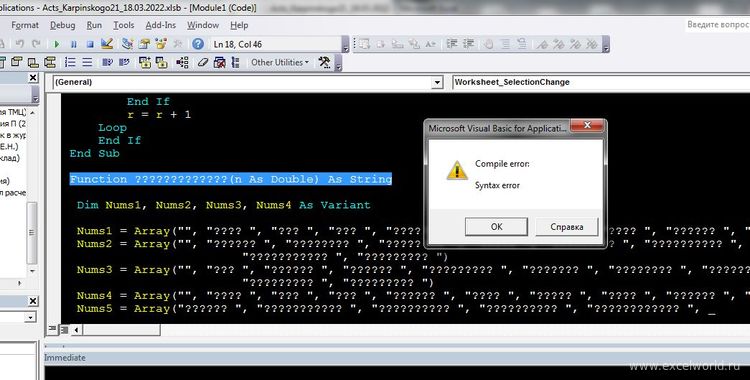750x380 pixels.
Task: Switch to Procedure View button
Action: pos(51,329)
